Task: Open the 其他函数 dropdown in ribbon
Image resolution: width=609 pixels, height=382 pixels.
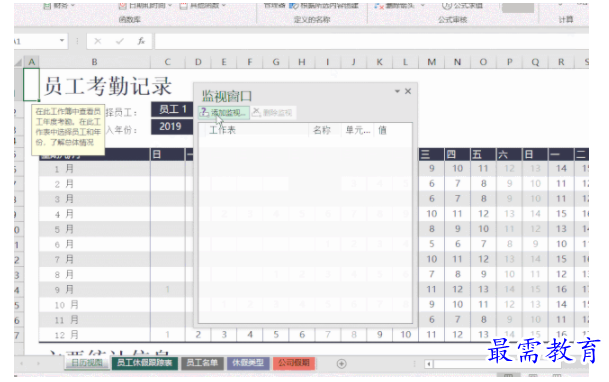Action: [x=202, y=6]
